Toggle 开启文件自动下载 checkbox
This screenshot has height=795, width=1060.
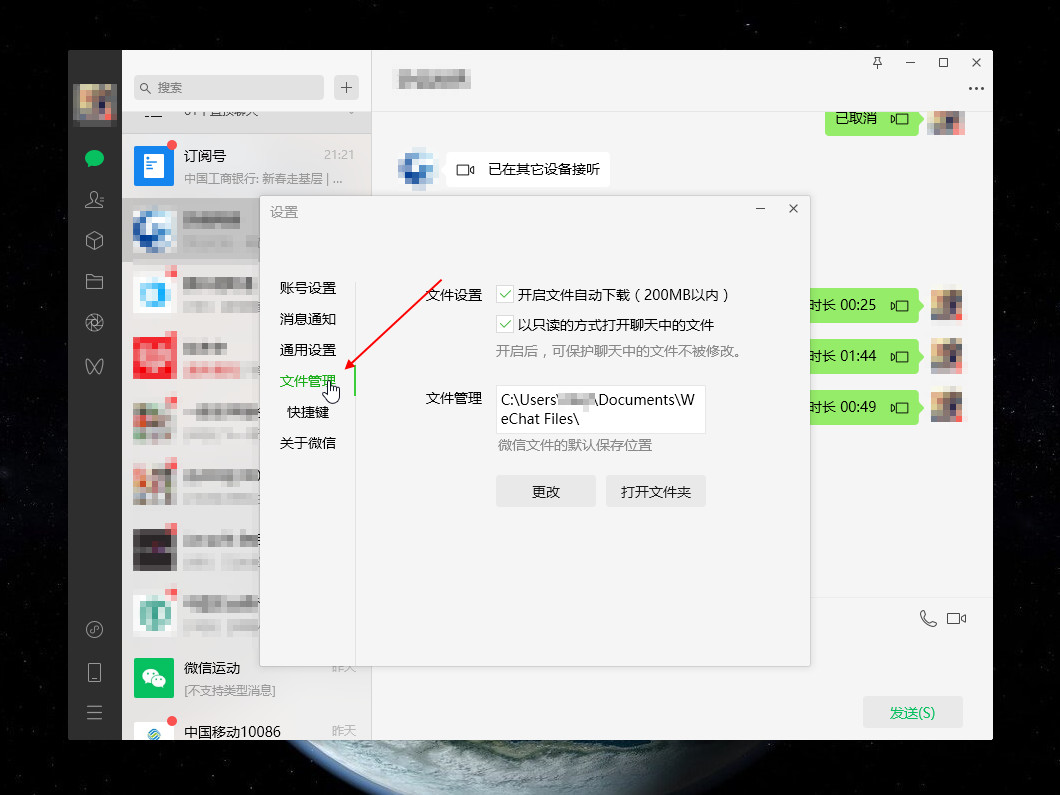pyautogui.click(x=505, y=294)
